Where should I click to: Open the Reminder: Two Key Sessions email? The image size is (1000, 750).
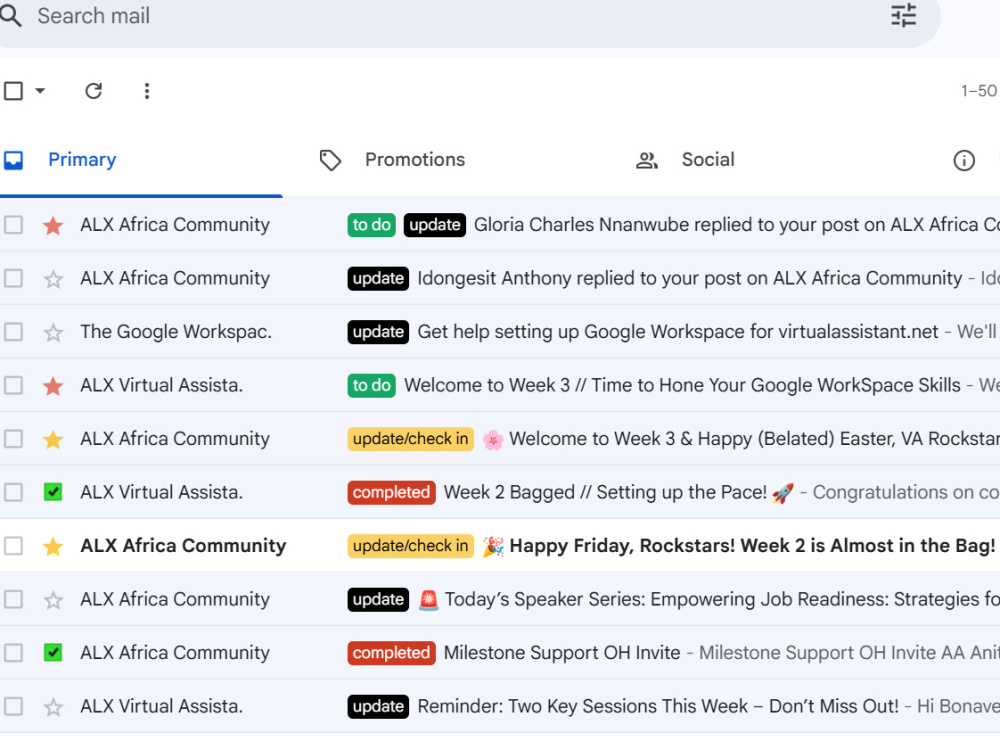click(x=500, y=706)
